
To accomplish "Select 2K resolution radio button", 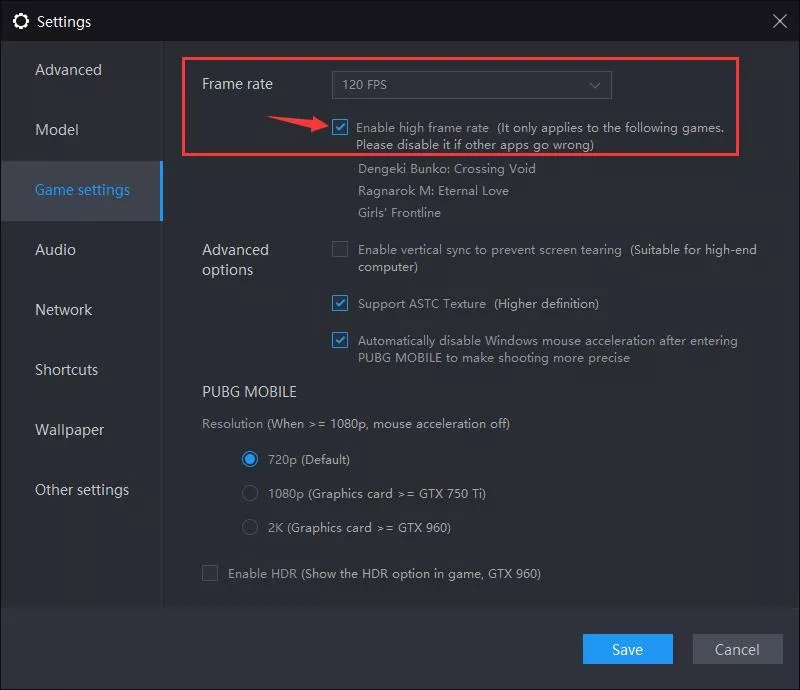I will click(250, 527).
